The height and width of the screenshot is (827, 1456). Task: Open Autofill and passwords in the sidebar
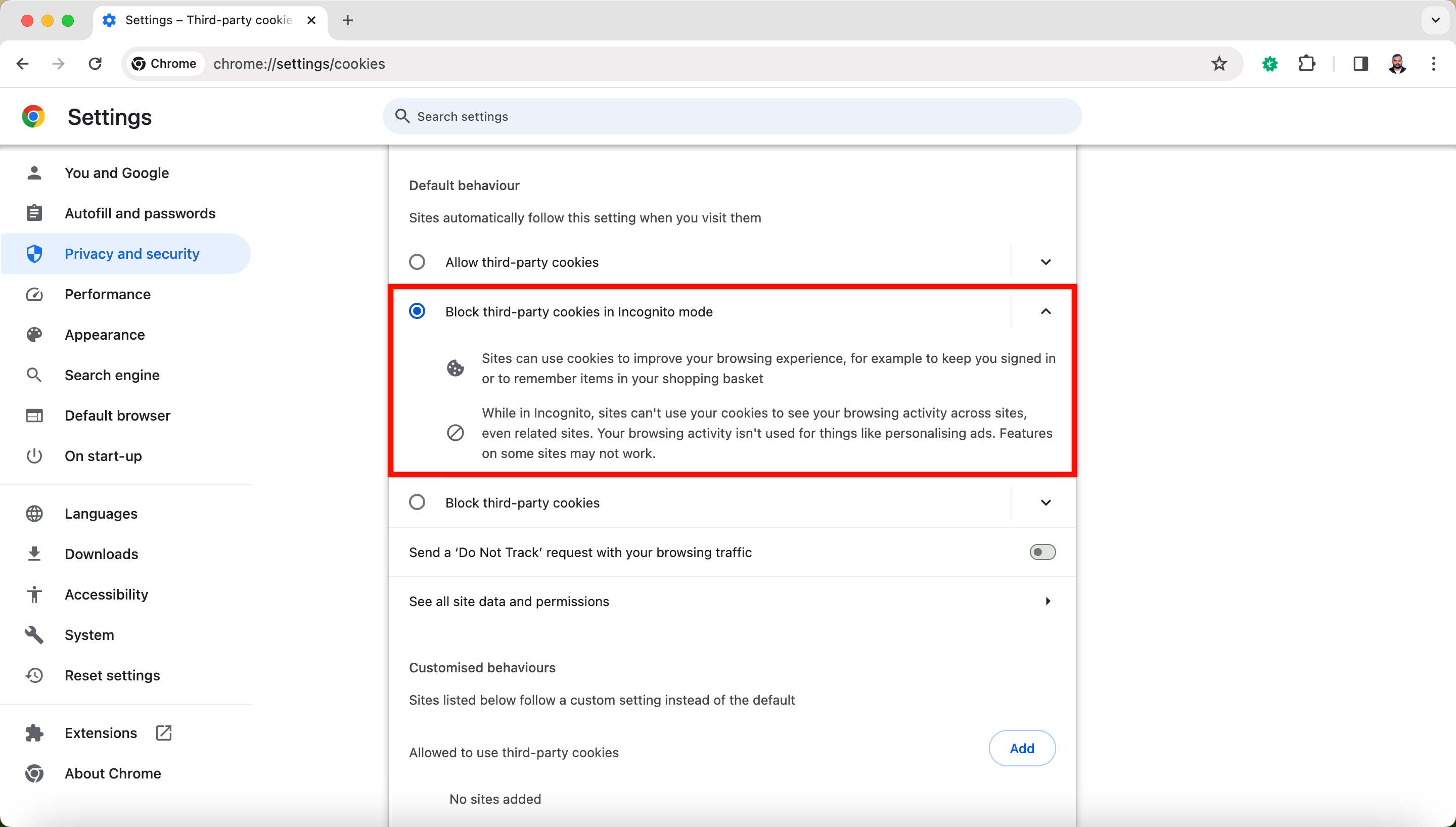(140, 213)
